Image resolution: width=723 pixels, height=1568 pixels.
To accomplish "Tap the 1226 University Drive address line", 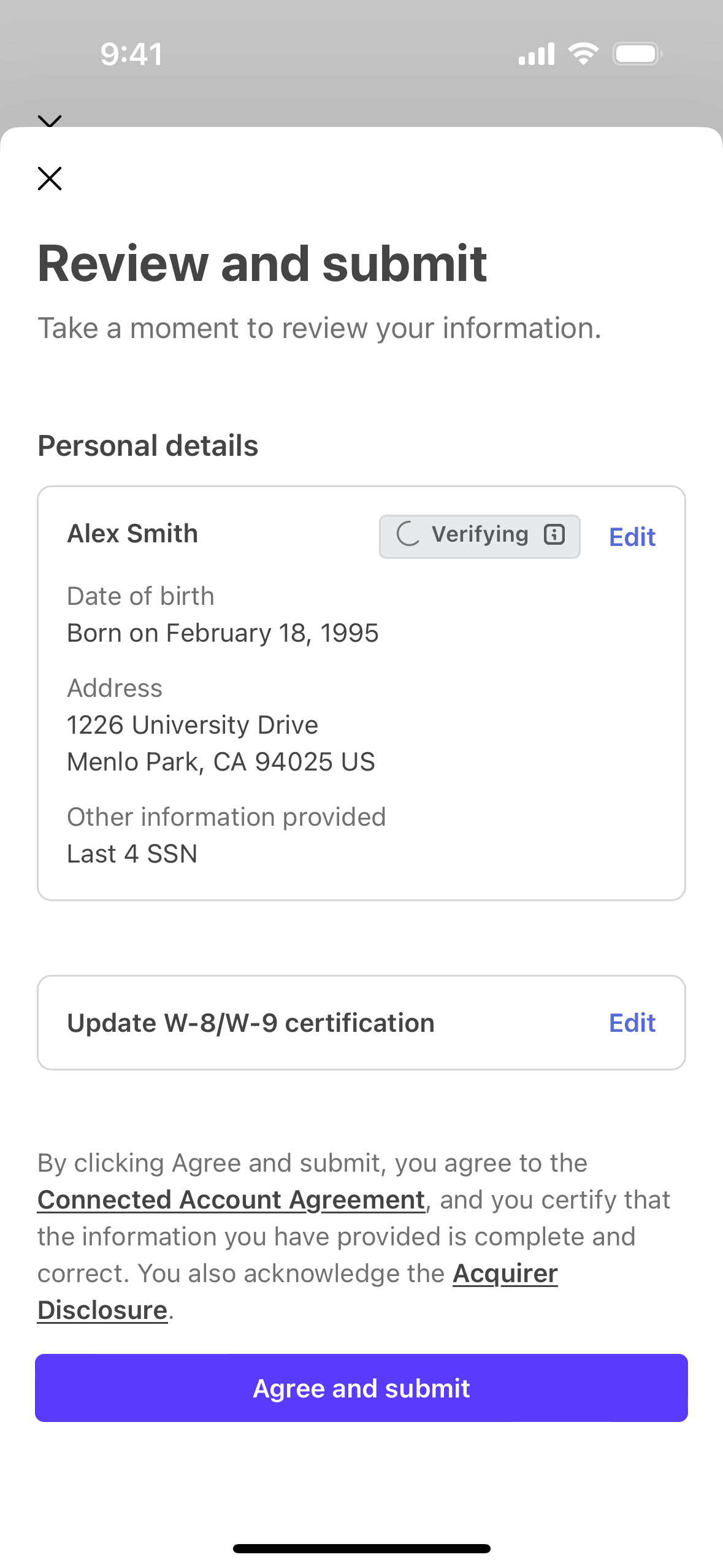I will point(193,724).
